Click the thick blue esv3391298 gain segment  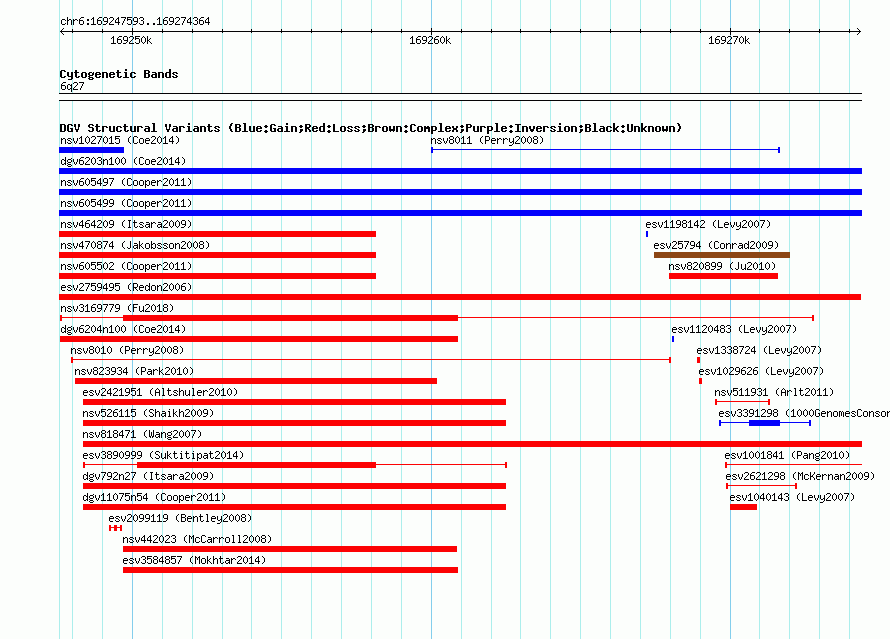(x=765, y=423)
